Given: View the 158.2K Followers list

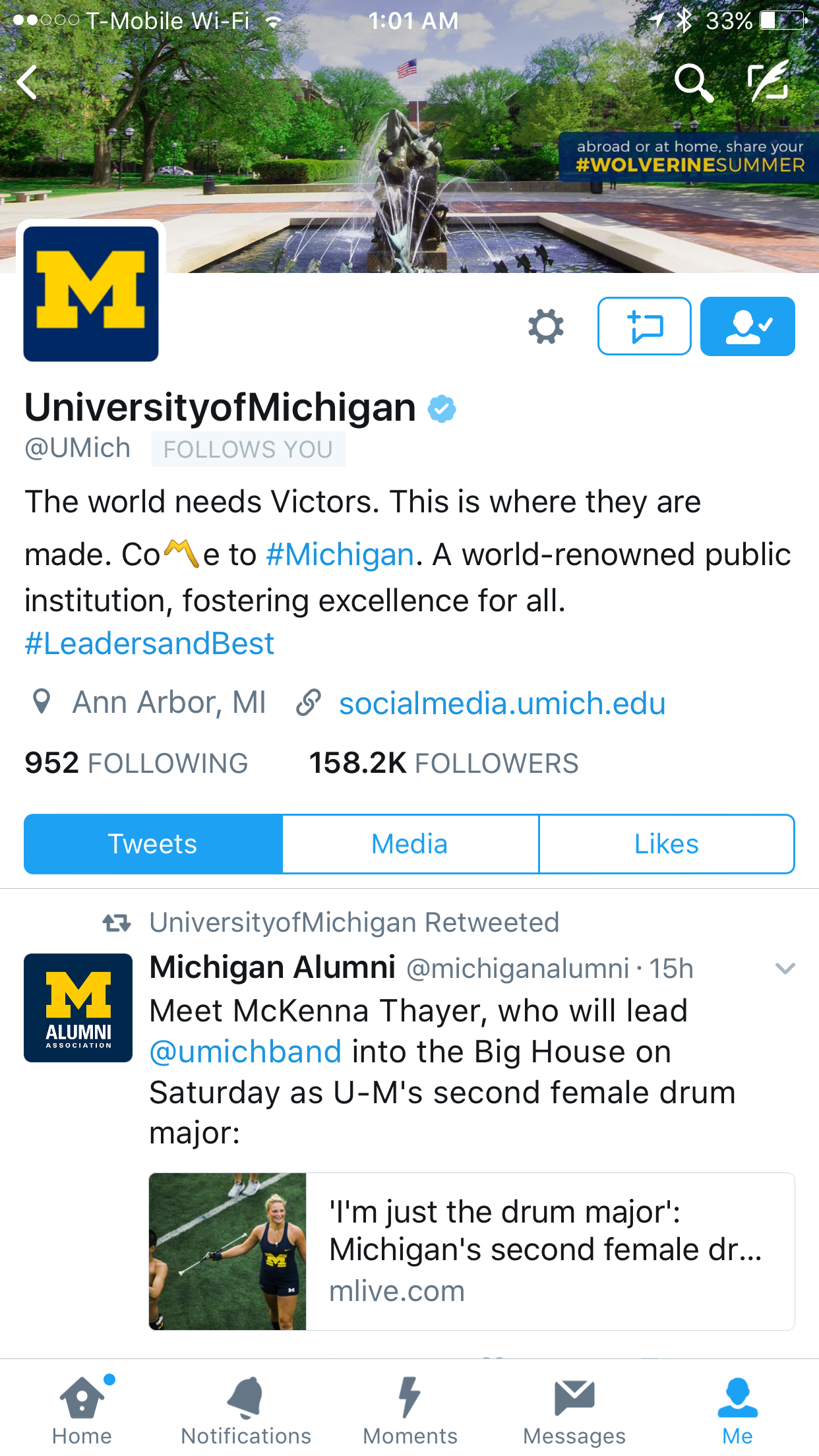Looking at the screenshot, I should click(x=443, y=763).
